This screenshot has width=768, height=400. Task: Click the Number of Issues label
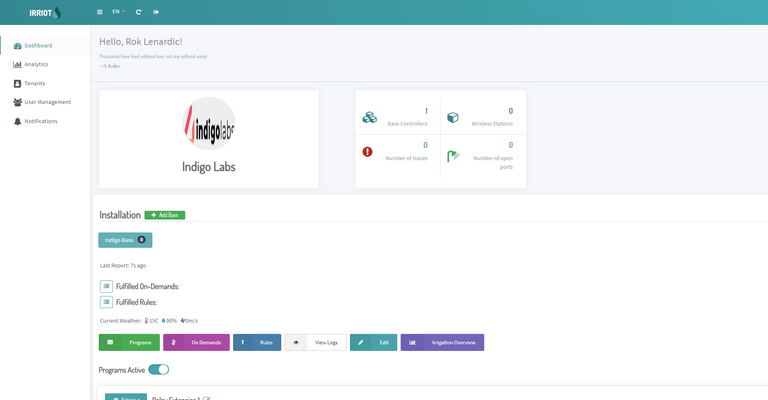tap(406, 158)
